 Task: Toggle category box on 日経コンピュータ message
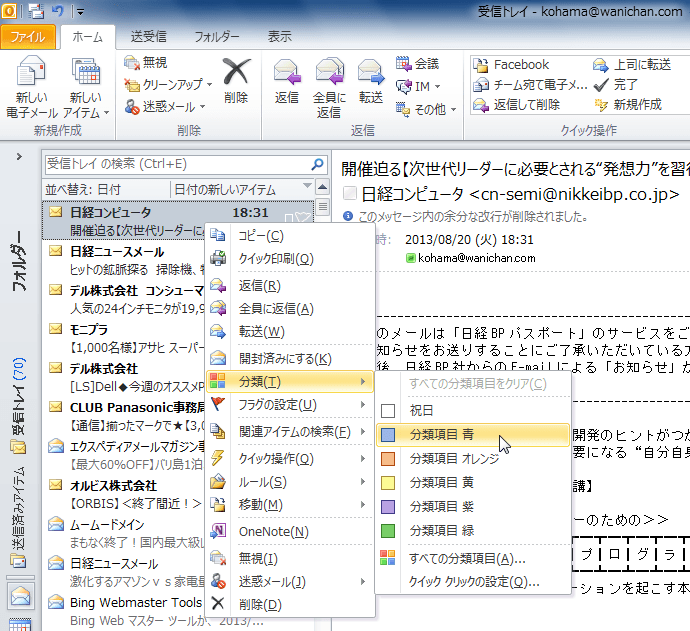click(x=289, y=218)
